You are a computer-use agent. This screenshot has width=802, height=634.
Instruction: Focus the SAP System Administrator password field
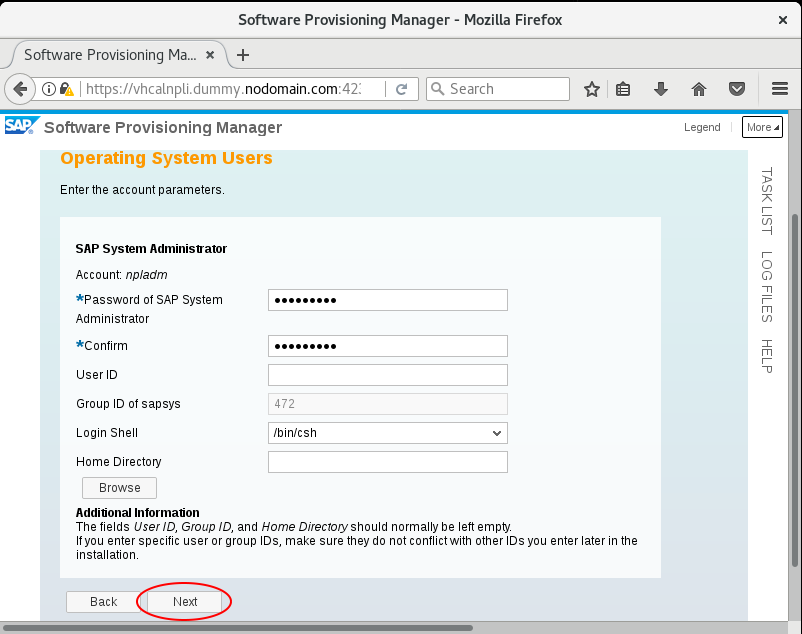[388, 300]
